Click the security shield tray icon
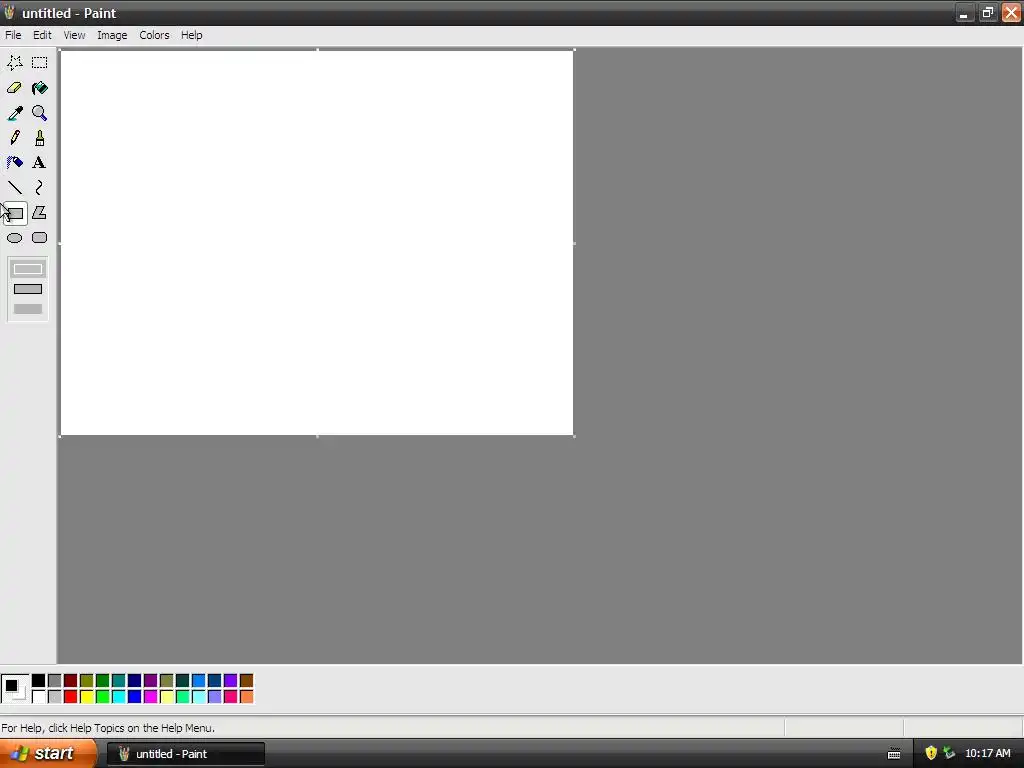Viewport: 1024px width, 768px height. (x=931, y=754)
